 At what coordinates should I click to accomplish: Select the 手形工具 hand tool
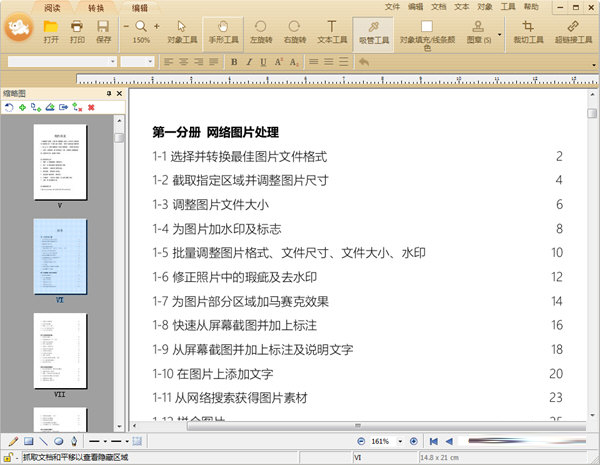(x=221, y=32)
